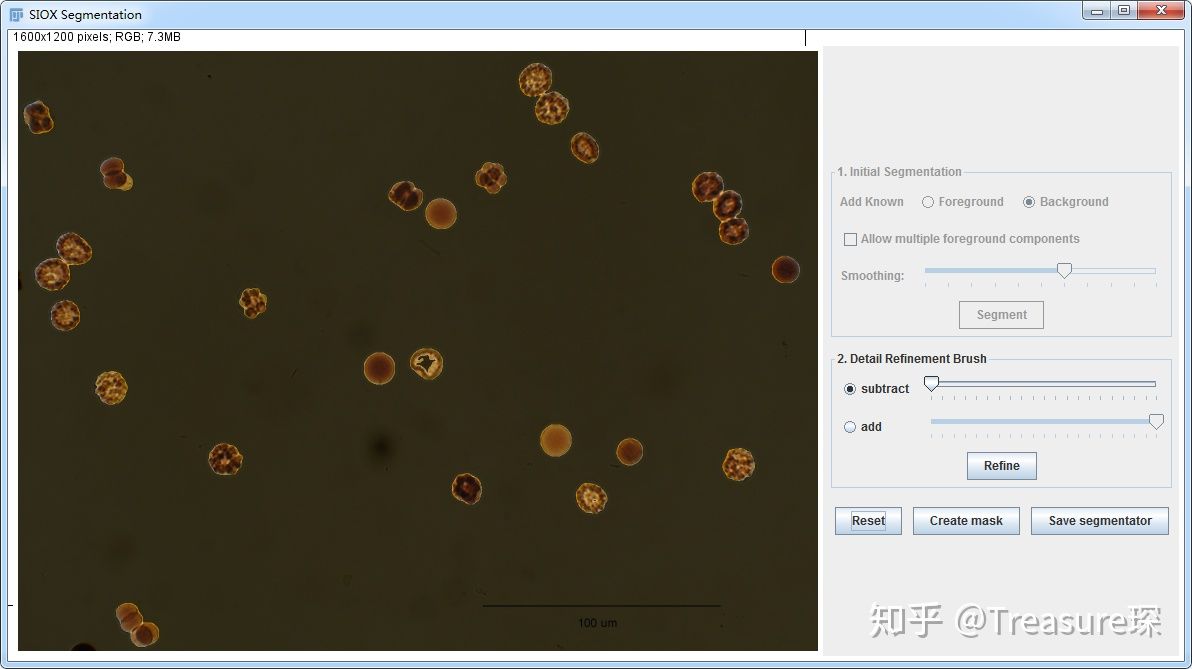Enable Allow multiple foreground components checkbox

pos(850,239)
